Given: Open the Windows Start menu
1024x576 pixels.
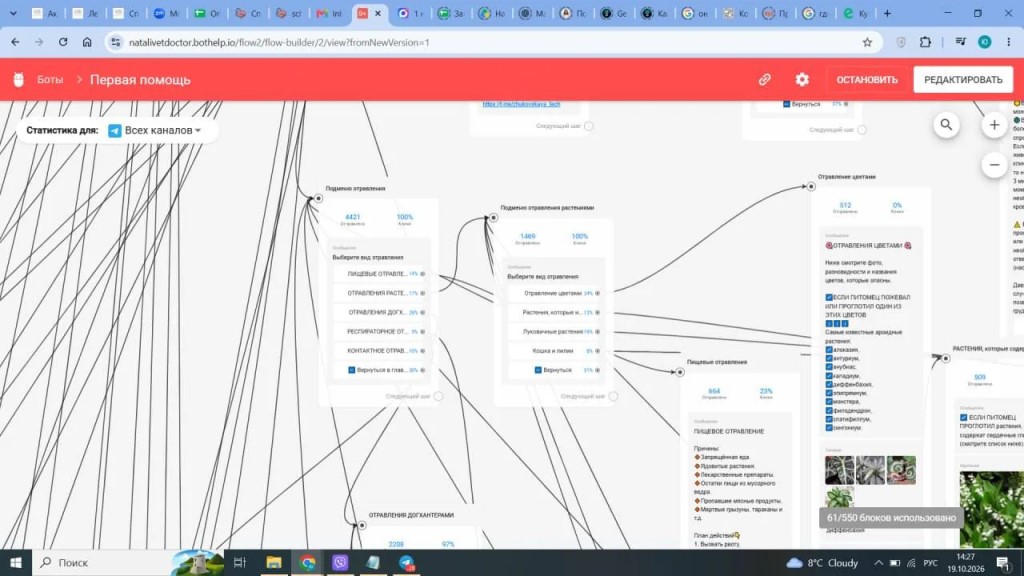Looking at the screenshot, I should click(16, 562).
